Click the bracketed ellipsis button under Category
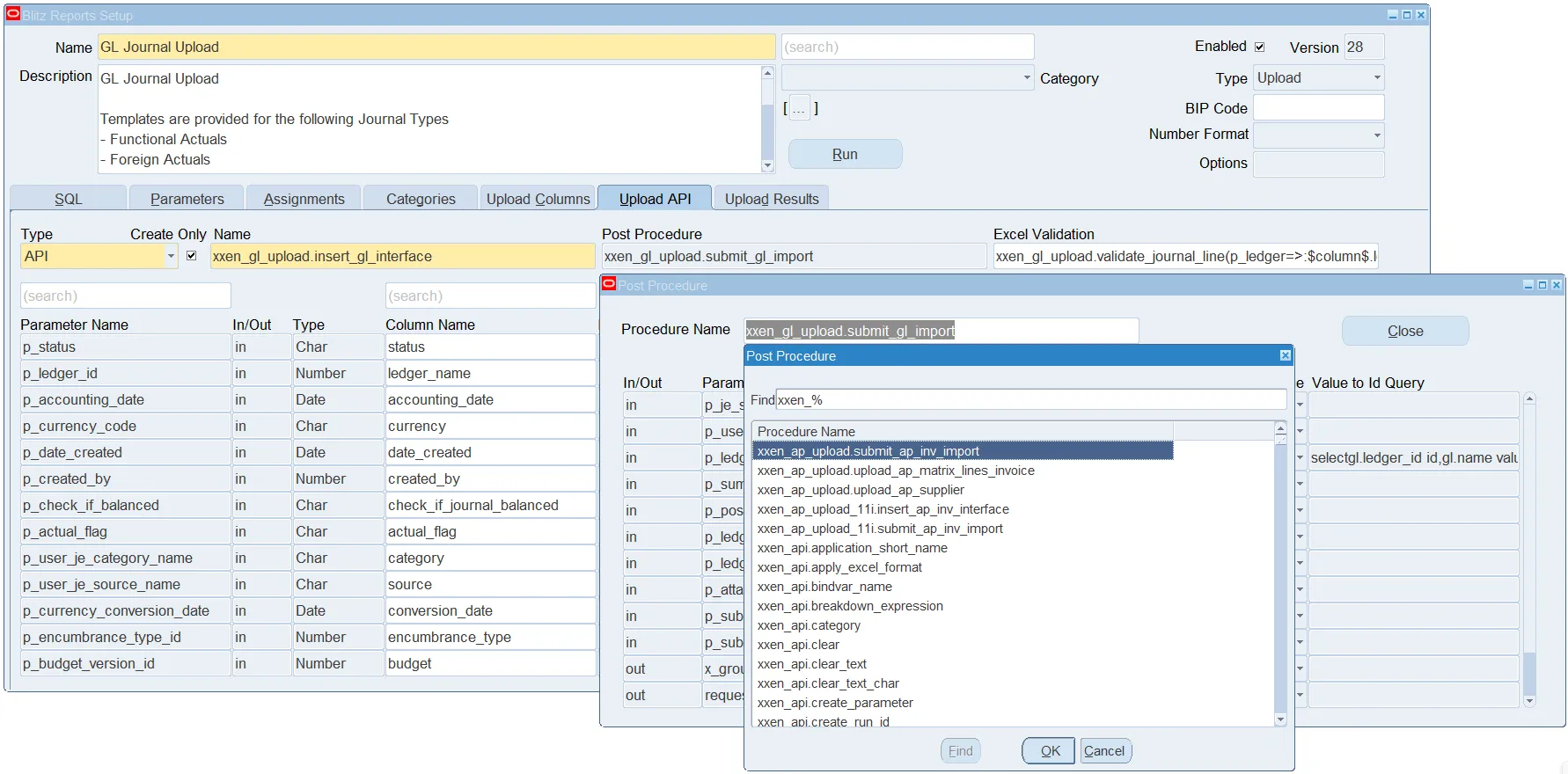 pos(799,108)
